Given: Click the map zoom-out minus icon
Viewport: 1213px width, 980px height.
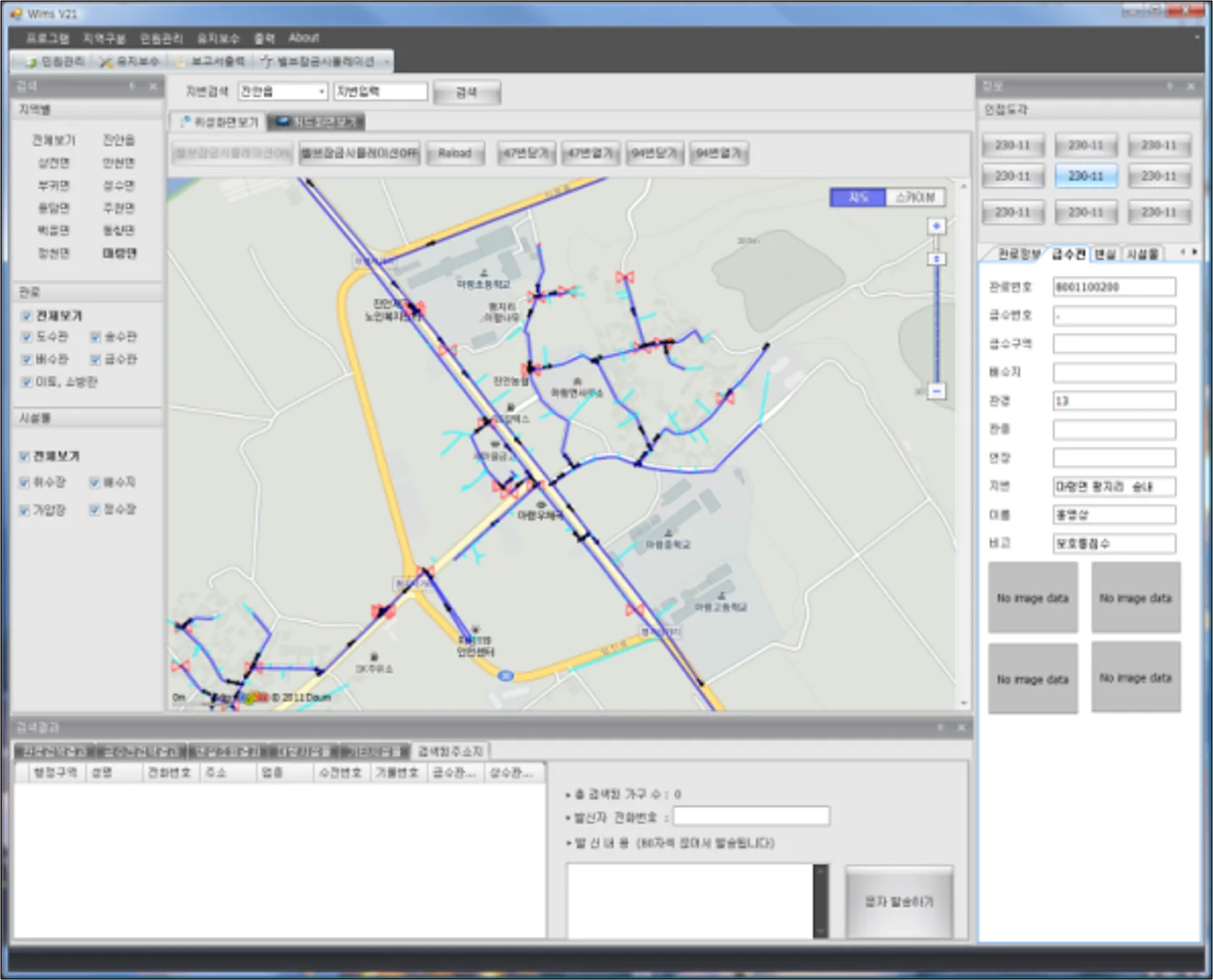Looking at the screenshot, I should pyautogui.click(x=936, y=391).
